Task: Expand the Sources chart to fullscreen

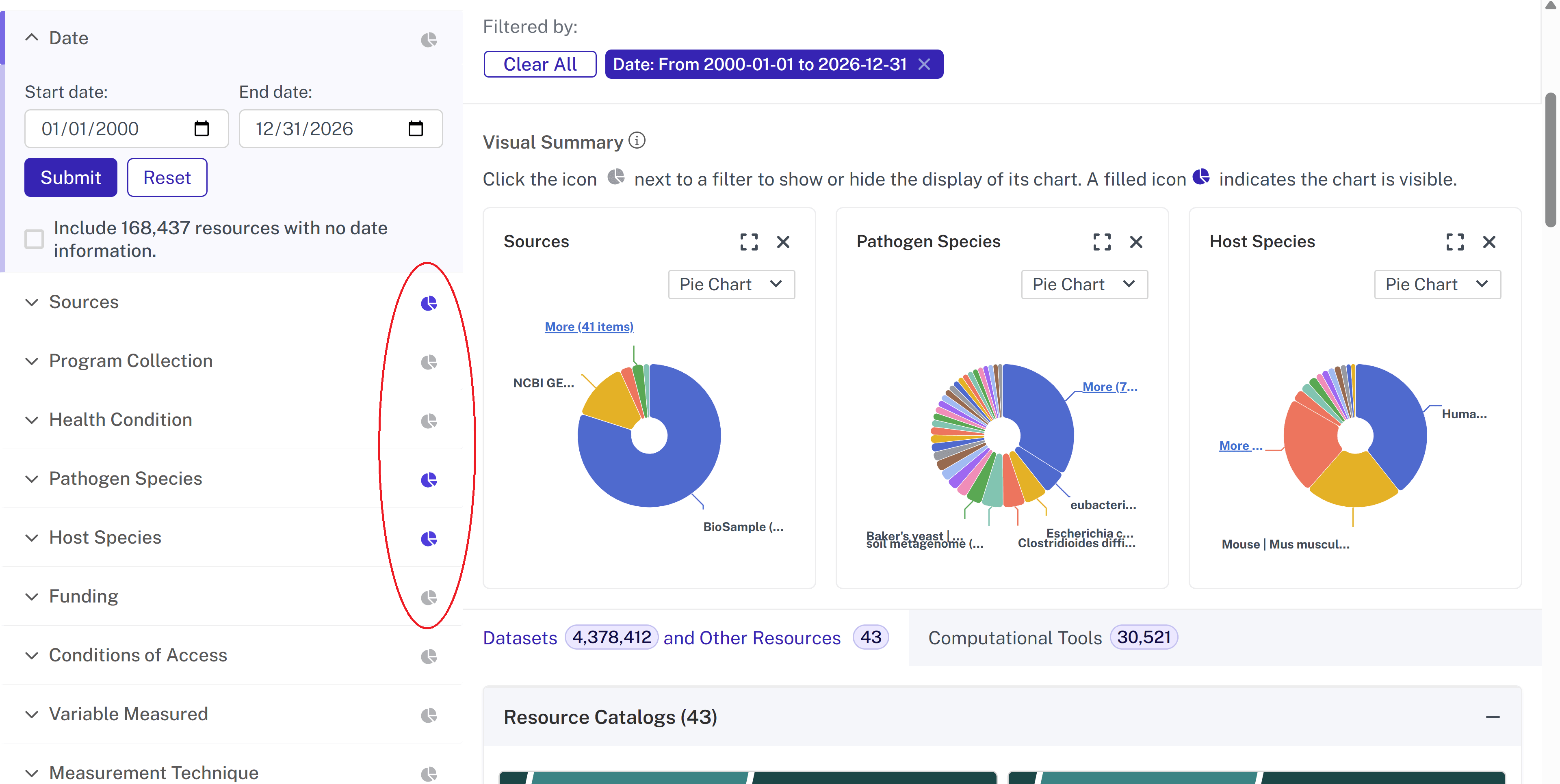Action: (748, 242)
